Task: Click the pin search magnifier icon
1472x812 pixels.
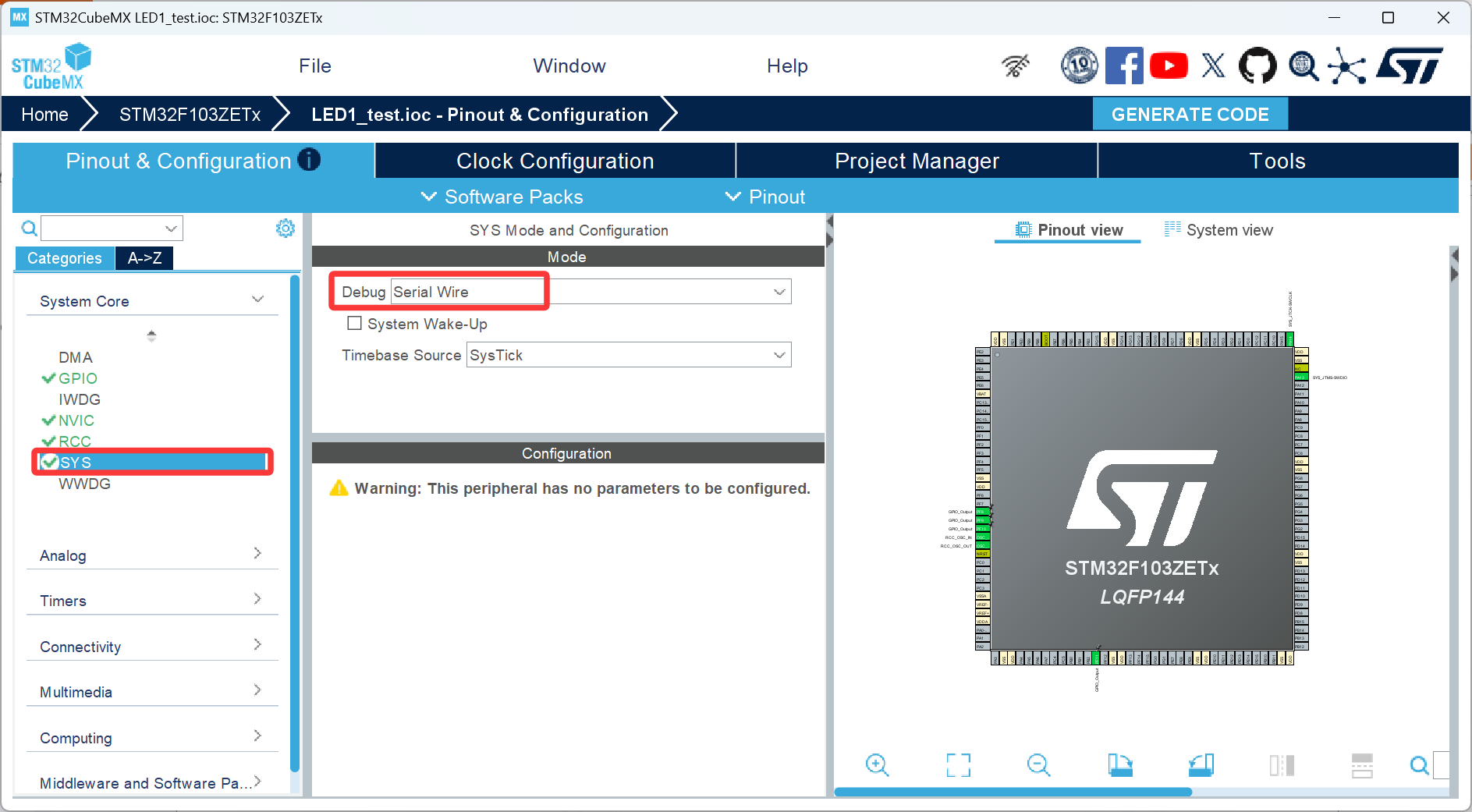Action: coord(1420,765)
